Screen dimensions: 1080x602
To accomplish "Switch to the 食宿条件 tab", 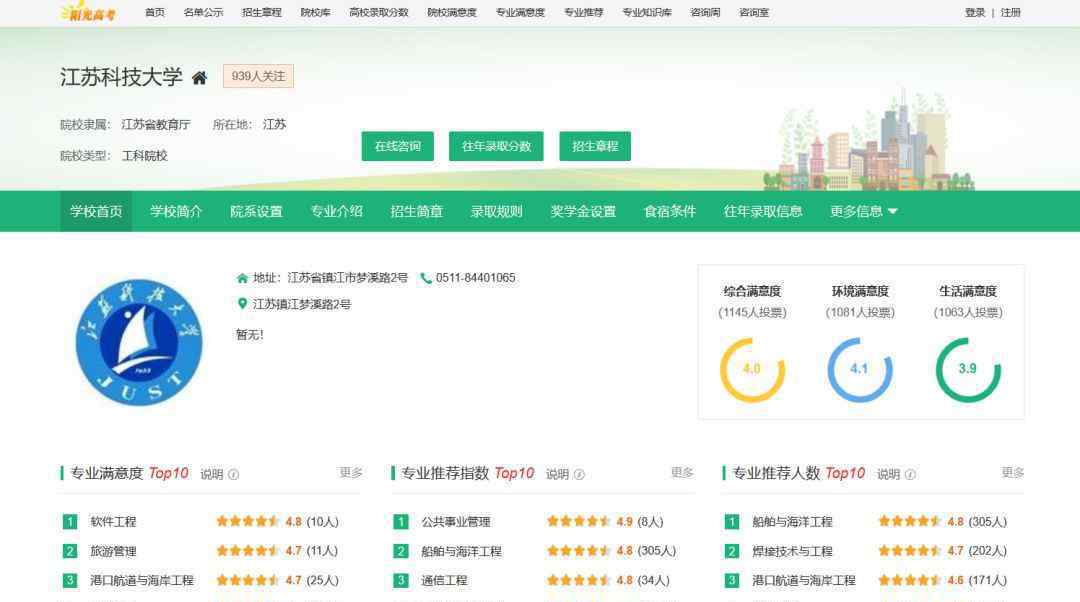I will click(669, 211).
